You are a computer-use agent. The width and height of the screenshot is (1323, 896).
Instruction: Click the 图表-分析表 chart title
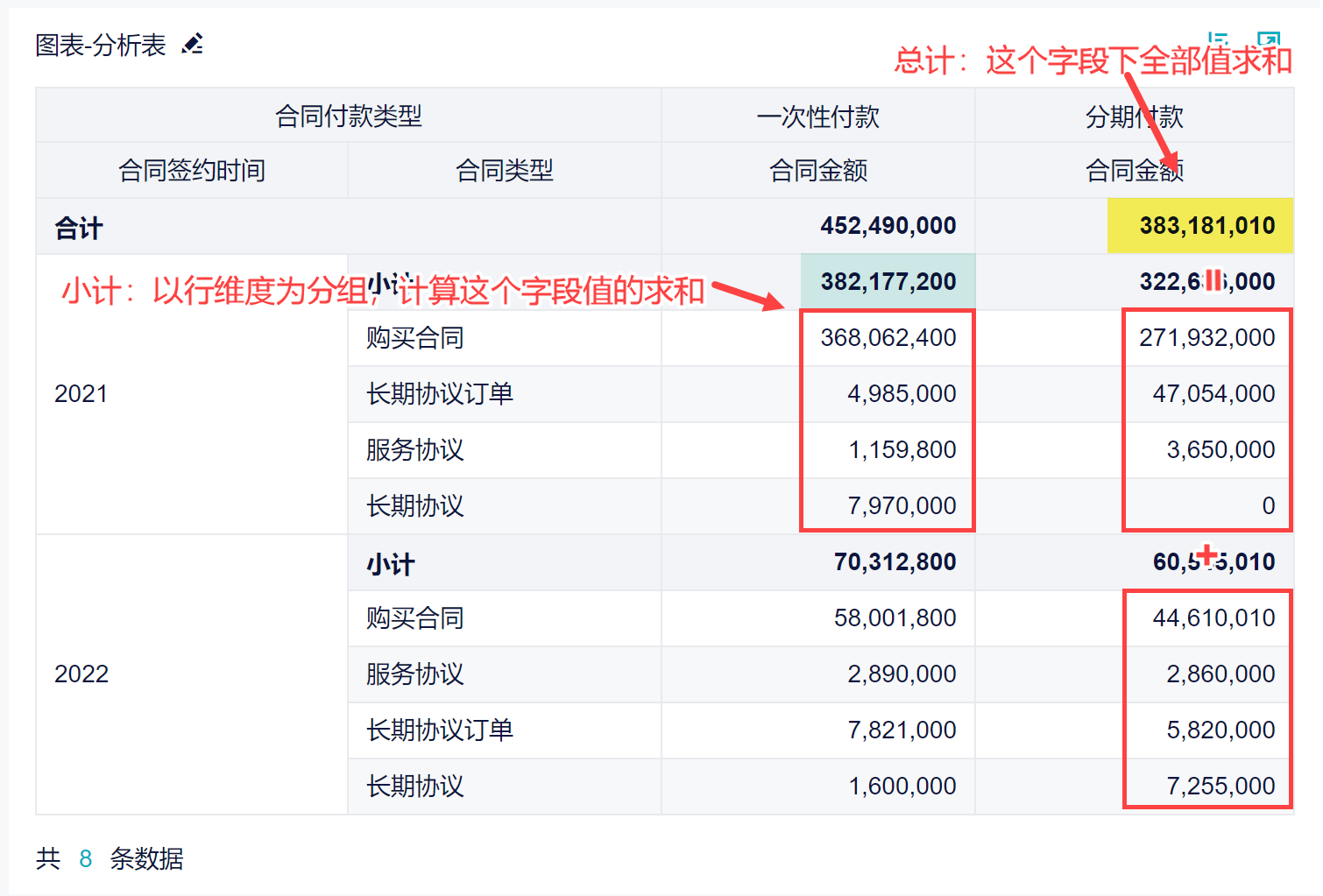[x=101, y=45]
